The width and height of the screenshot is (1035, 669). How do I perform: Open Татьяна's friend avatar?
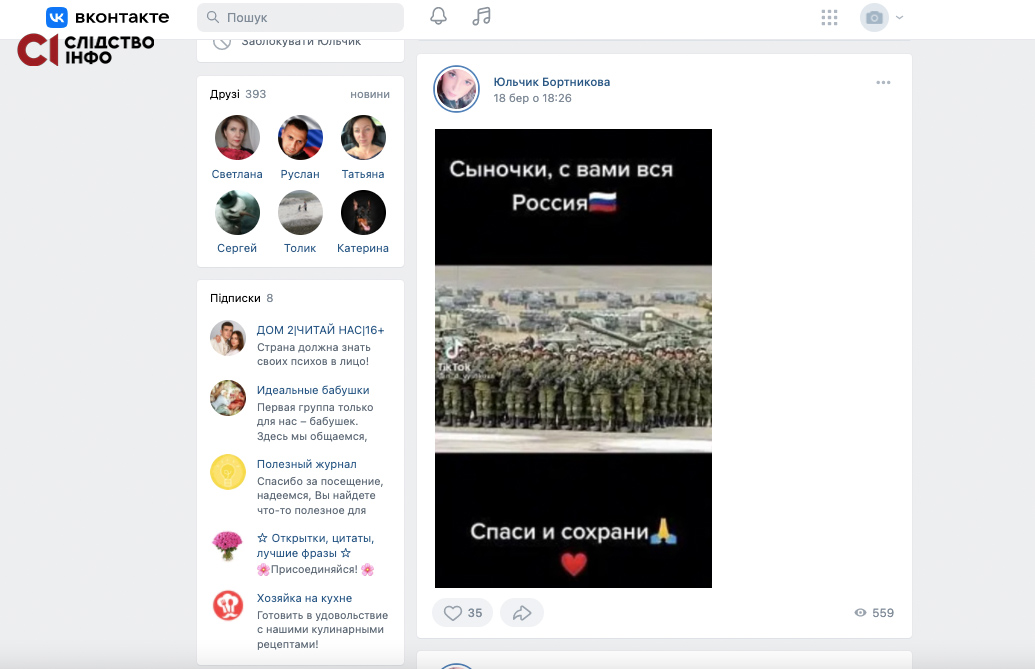tap(363, 138)
